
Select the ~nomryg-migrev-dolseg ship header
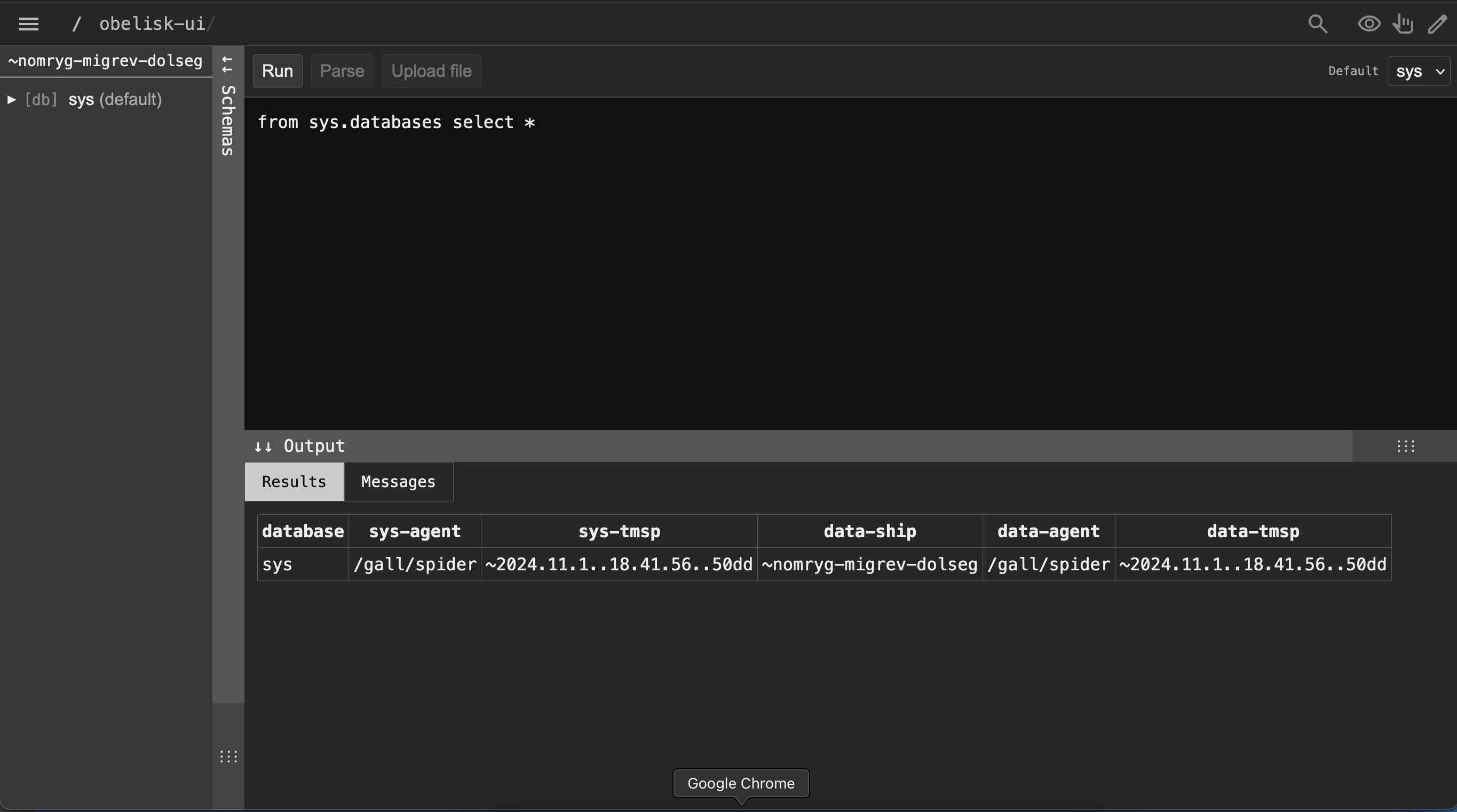(105, 61)
